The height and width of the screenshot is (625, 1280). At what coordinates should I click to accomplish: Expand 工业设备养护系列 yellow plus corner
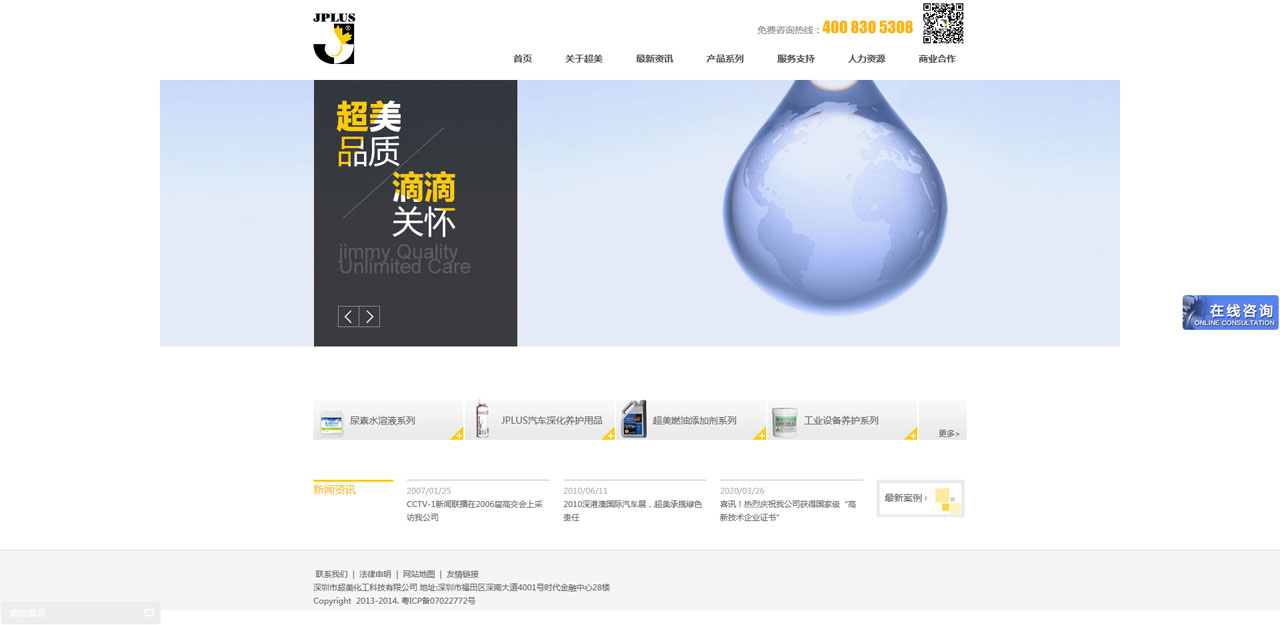[x=911, y=434]
